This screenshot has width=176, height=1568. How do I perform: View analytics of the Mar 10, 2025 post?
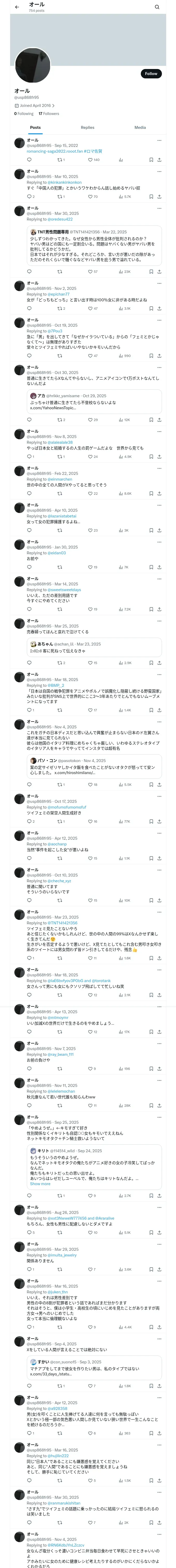click(x=121, y=197)
